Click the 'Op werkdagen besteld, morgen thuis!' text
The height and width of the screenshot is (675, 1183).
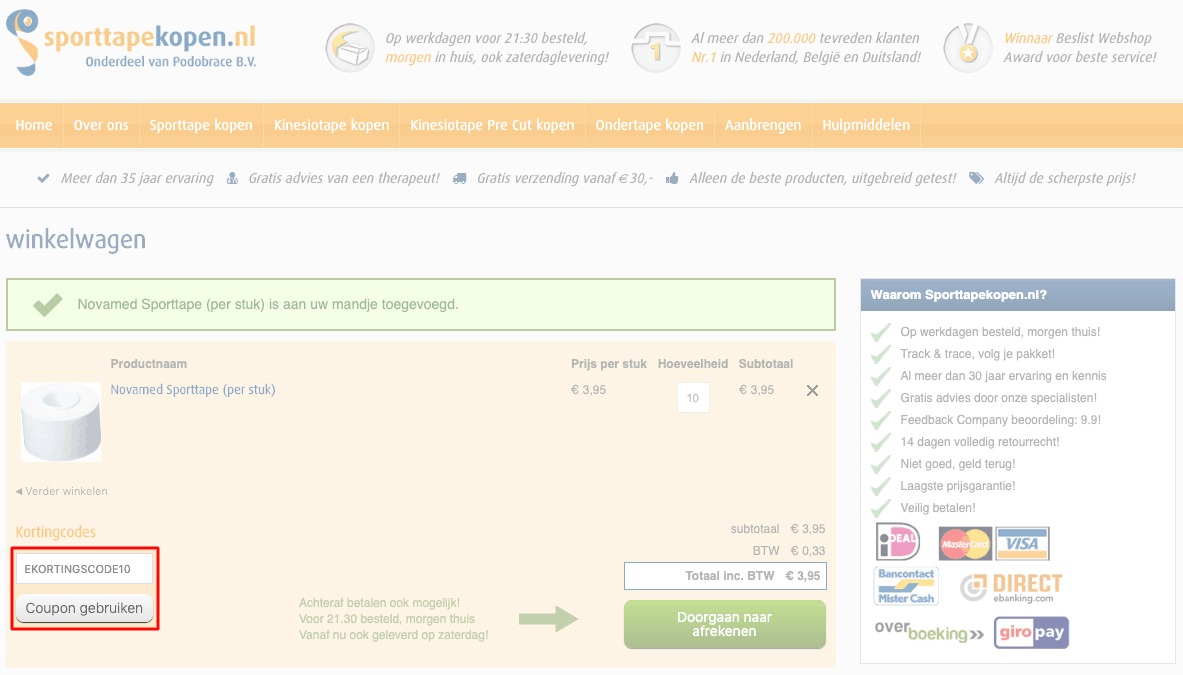coord(1000,332)
